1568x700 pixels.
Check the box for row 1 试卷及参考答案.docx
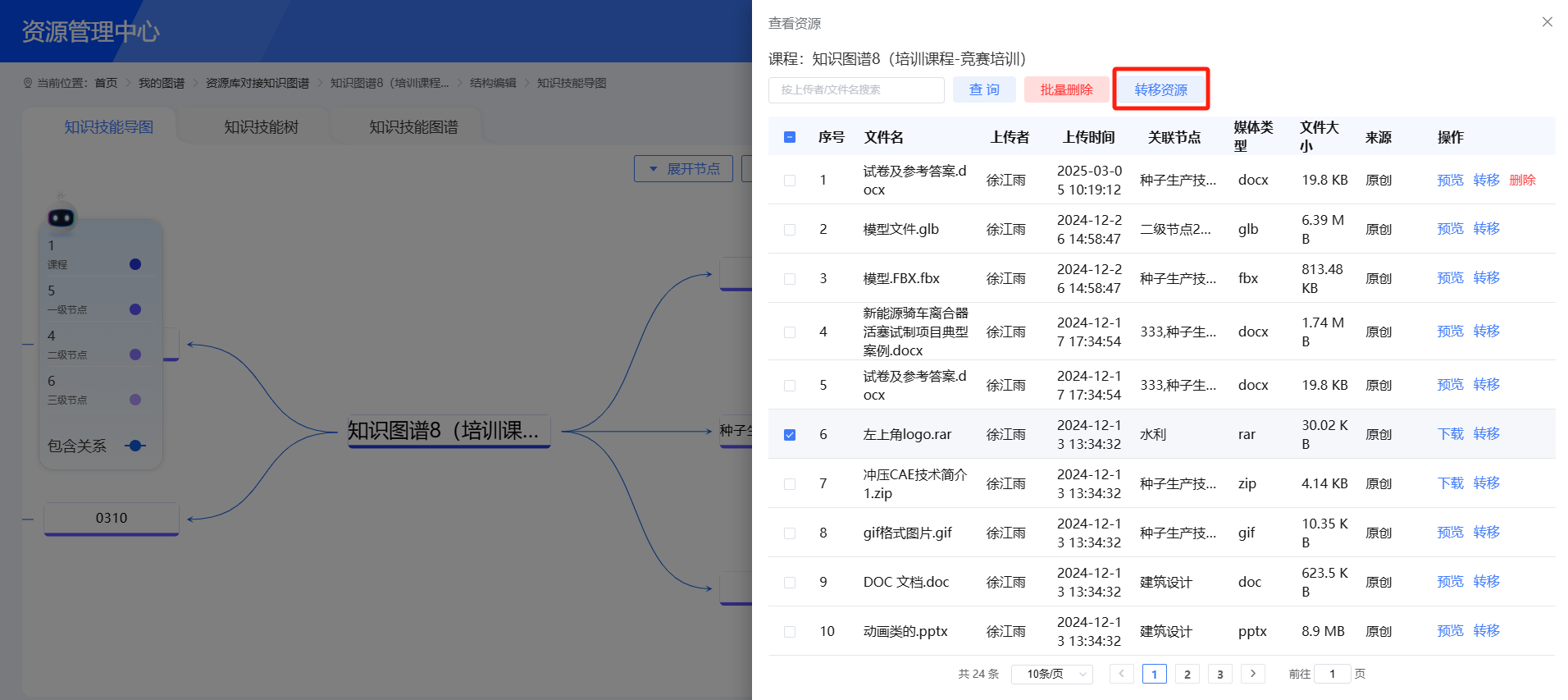pos(790,181)
